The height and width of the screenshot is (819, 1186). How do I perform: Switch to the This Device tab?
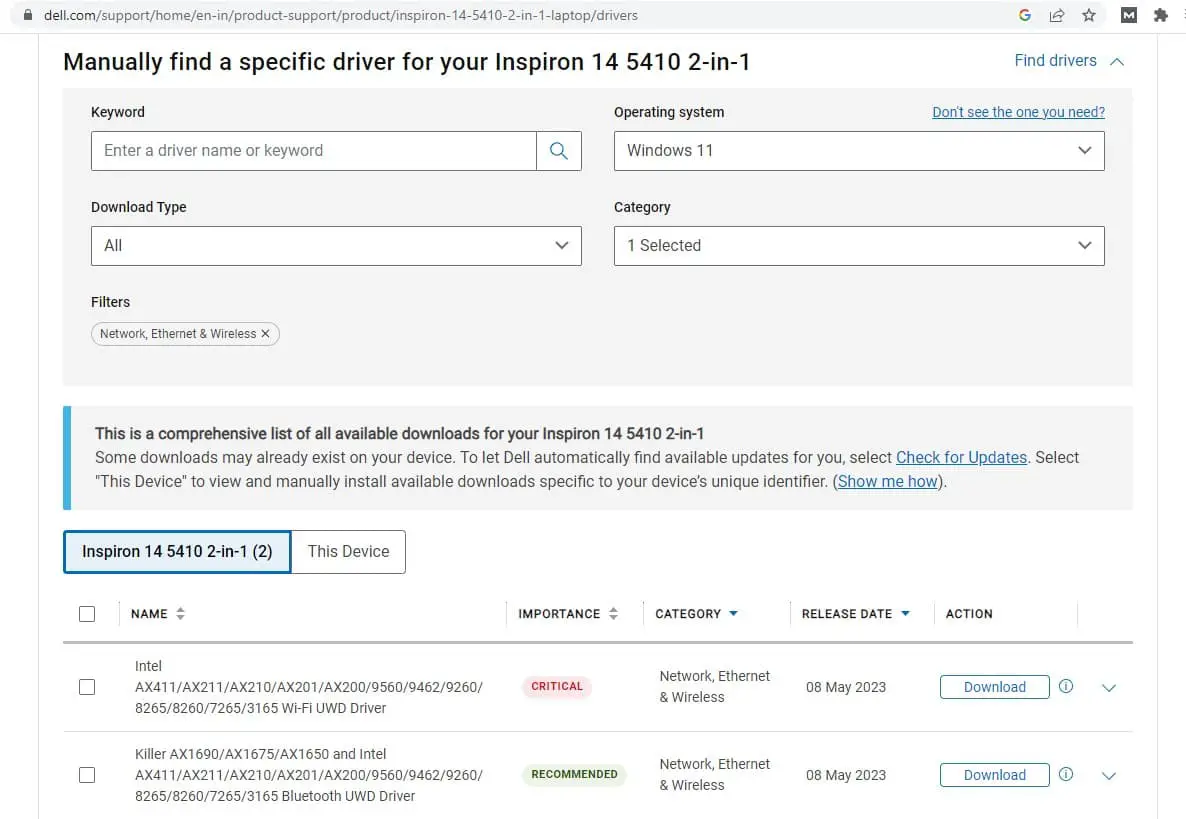pyautogui.click(x=348, y=552)
